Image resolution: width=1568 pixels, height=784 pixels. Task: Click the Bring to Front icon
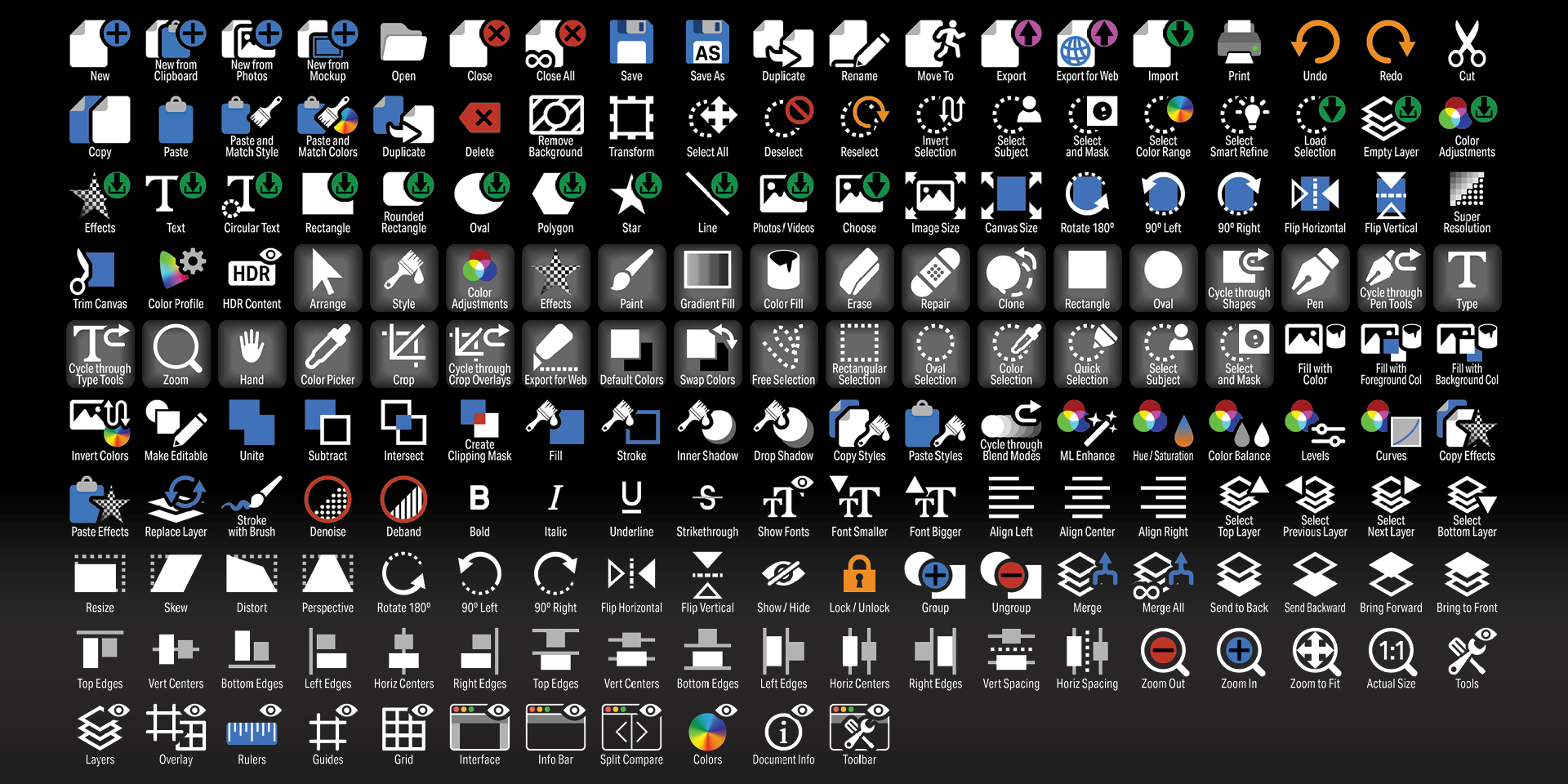(1467, 575)
